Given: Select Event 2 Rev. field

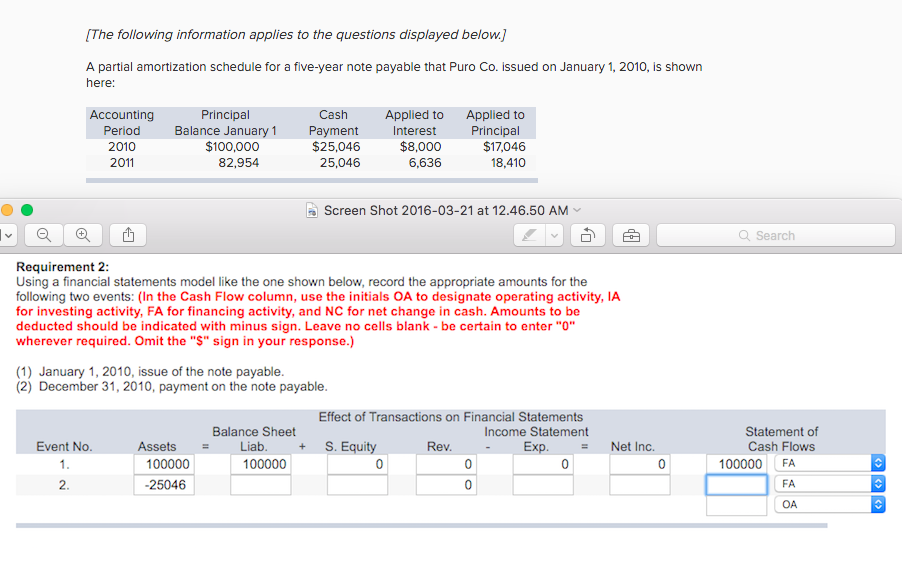Looking at the screenshot, I should (x=446, y=485).
